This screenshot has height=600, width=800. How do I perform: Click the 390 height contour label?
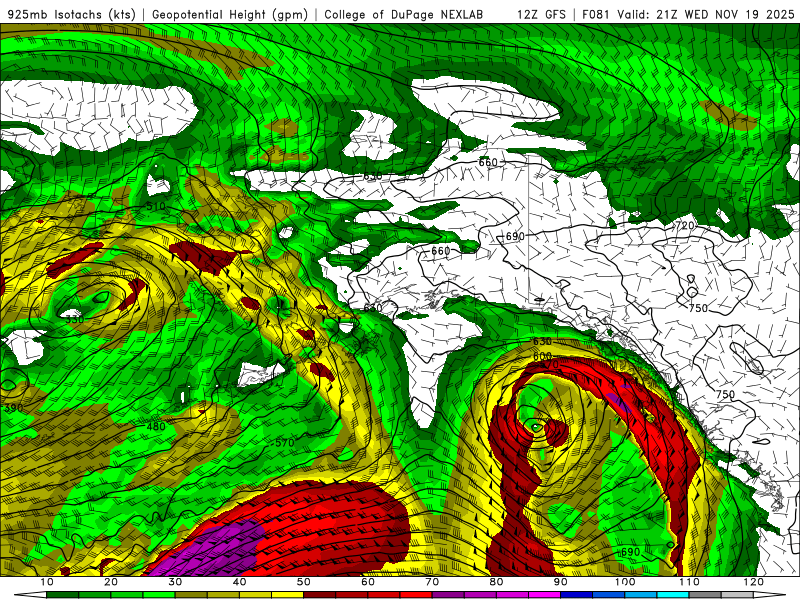[x=14, y=408]
